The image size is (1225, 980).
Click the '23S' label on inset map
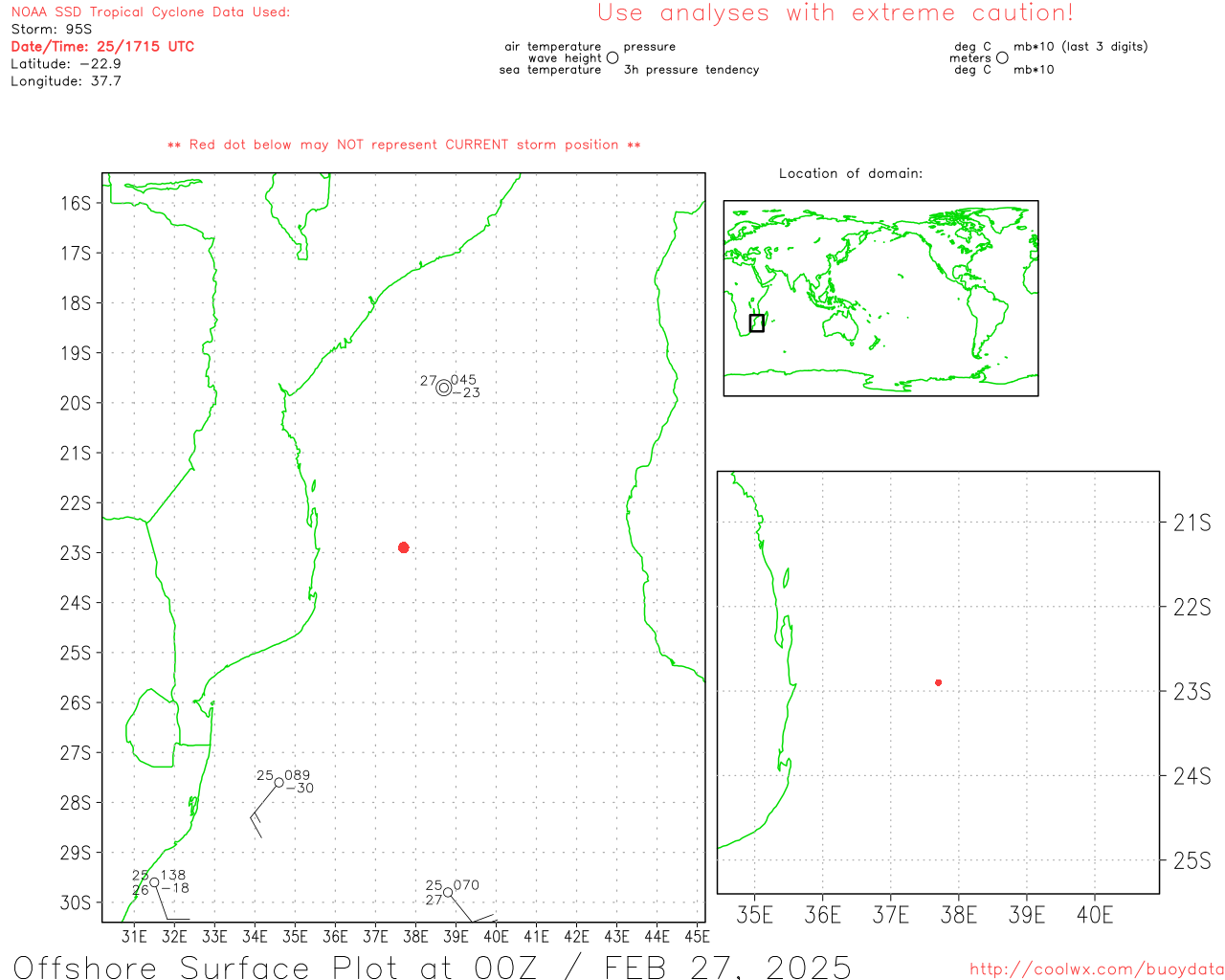pyautogui.click(x=1192, y=692)
